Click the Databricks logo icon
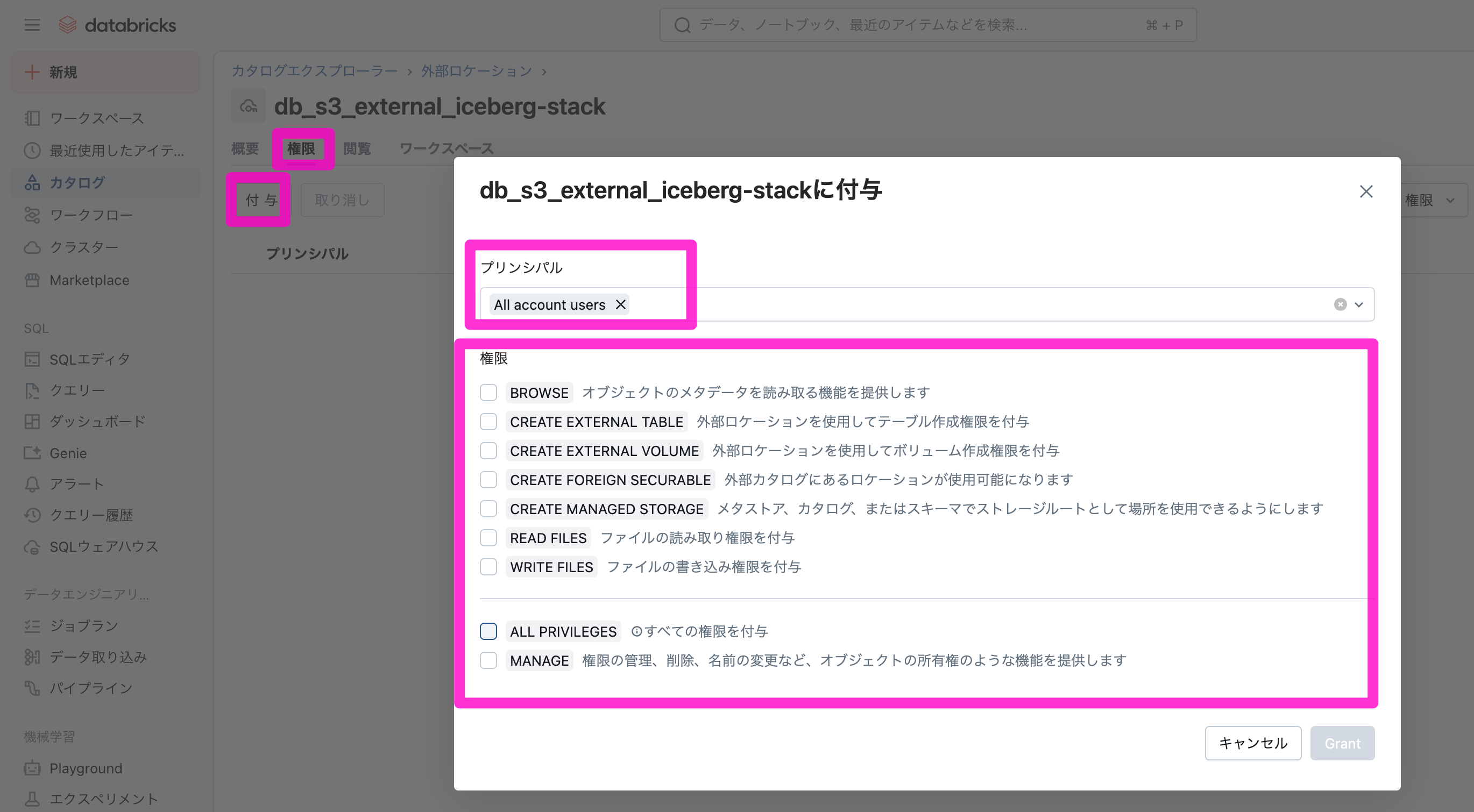Screen dimensions: 1474x812 (x=68, y=25)
